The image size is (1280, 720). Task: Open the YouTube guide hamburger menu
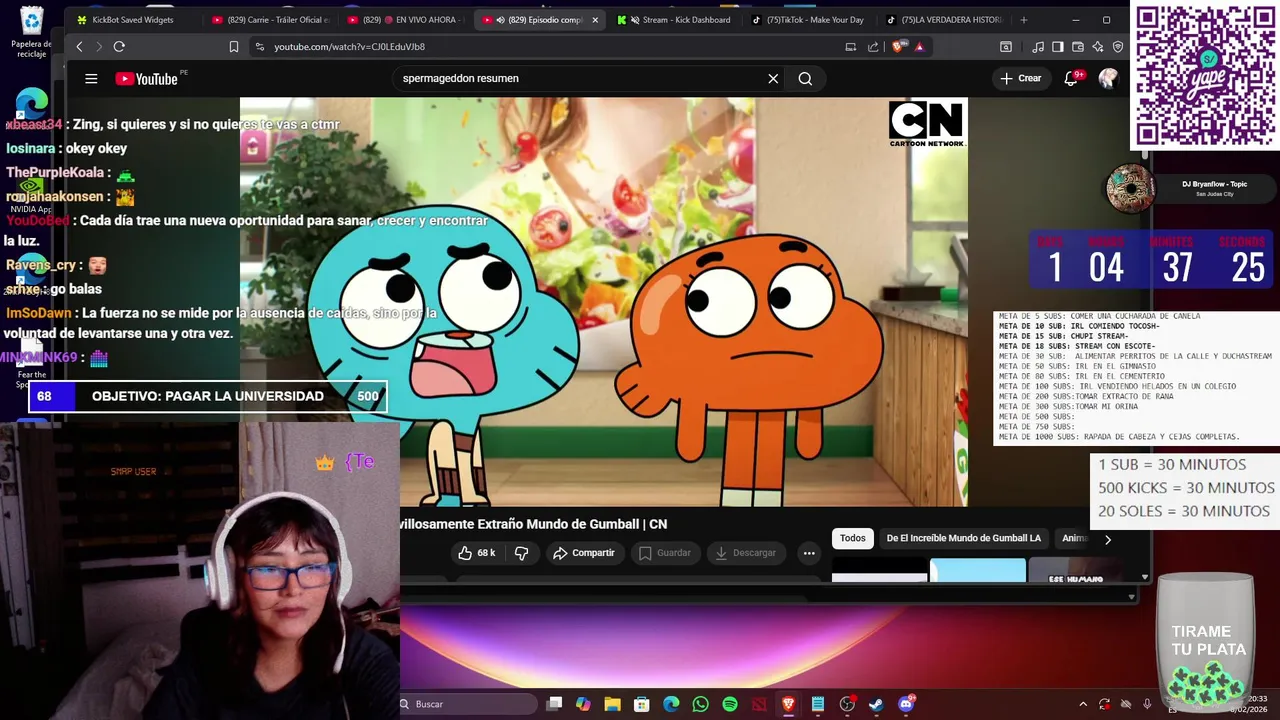[91, 79]
